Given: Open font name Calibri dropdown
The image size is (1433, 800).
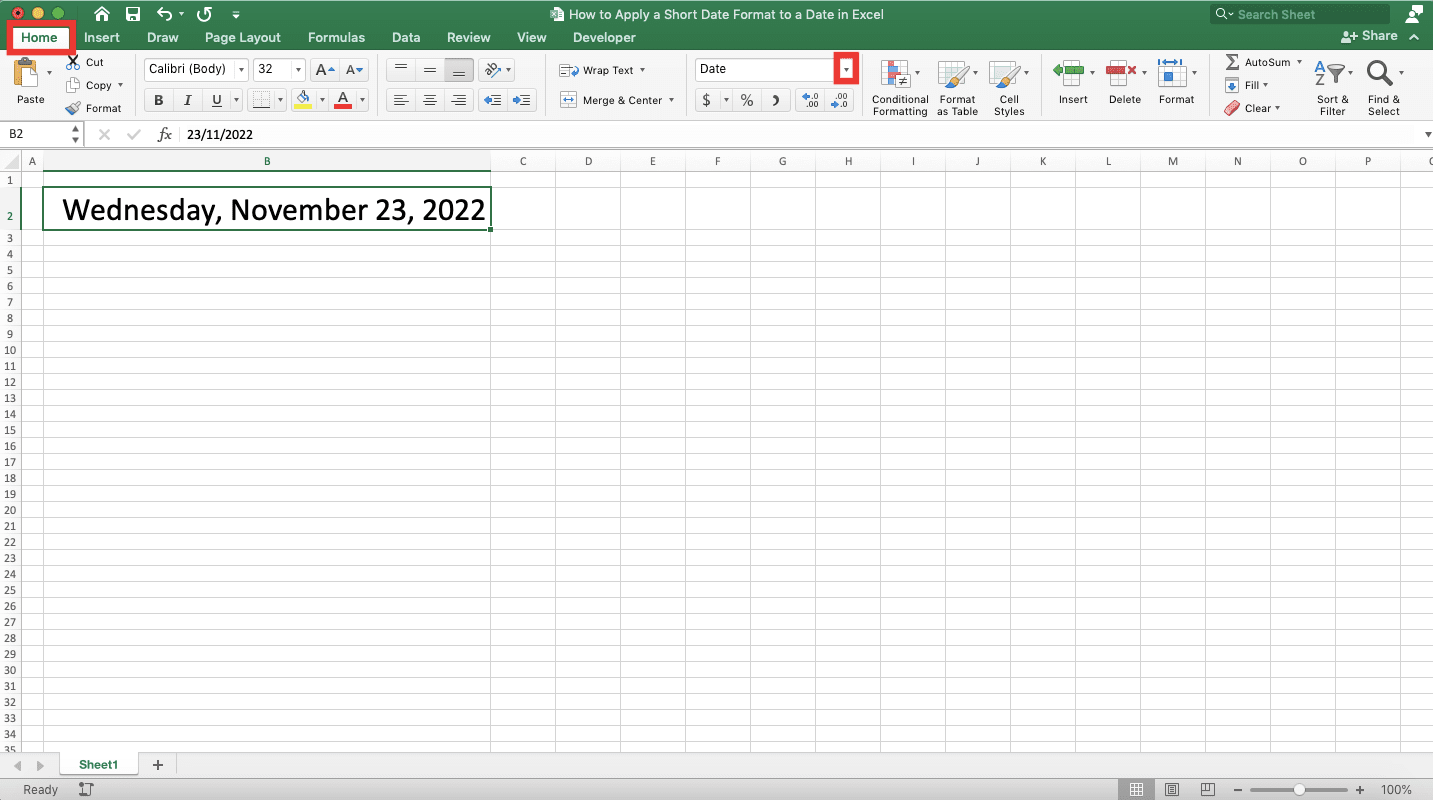Looking at the screenshot, I should 241,69.
